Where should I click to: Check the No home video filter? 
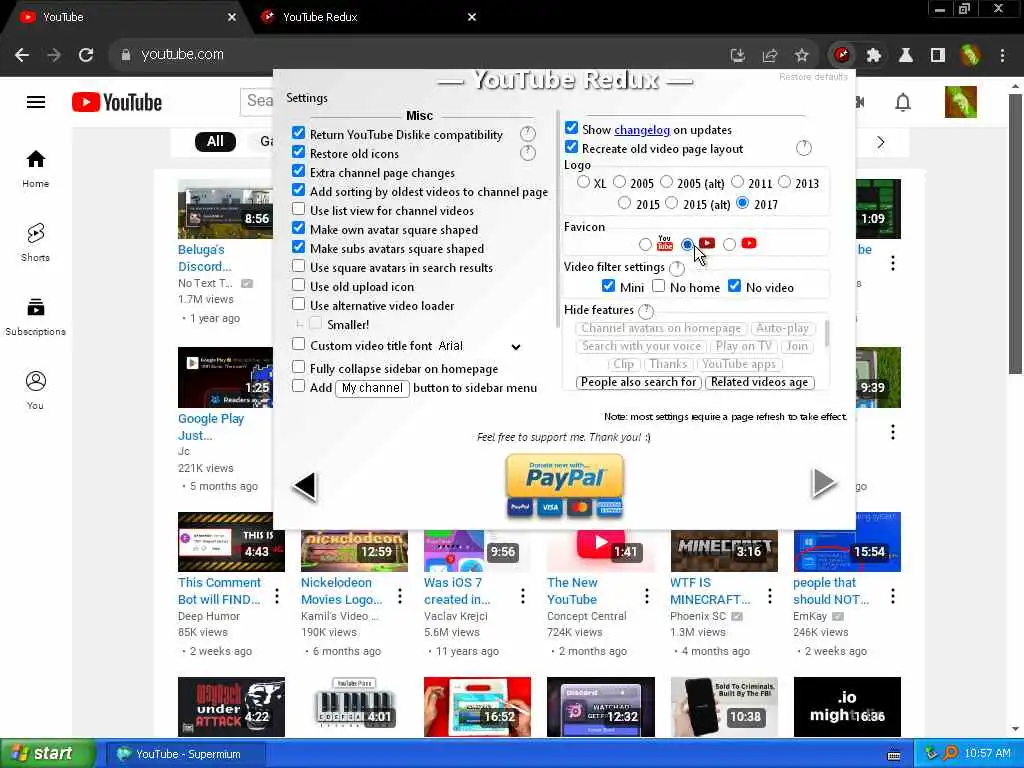[x=658, y=286]
